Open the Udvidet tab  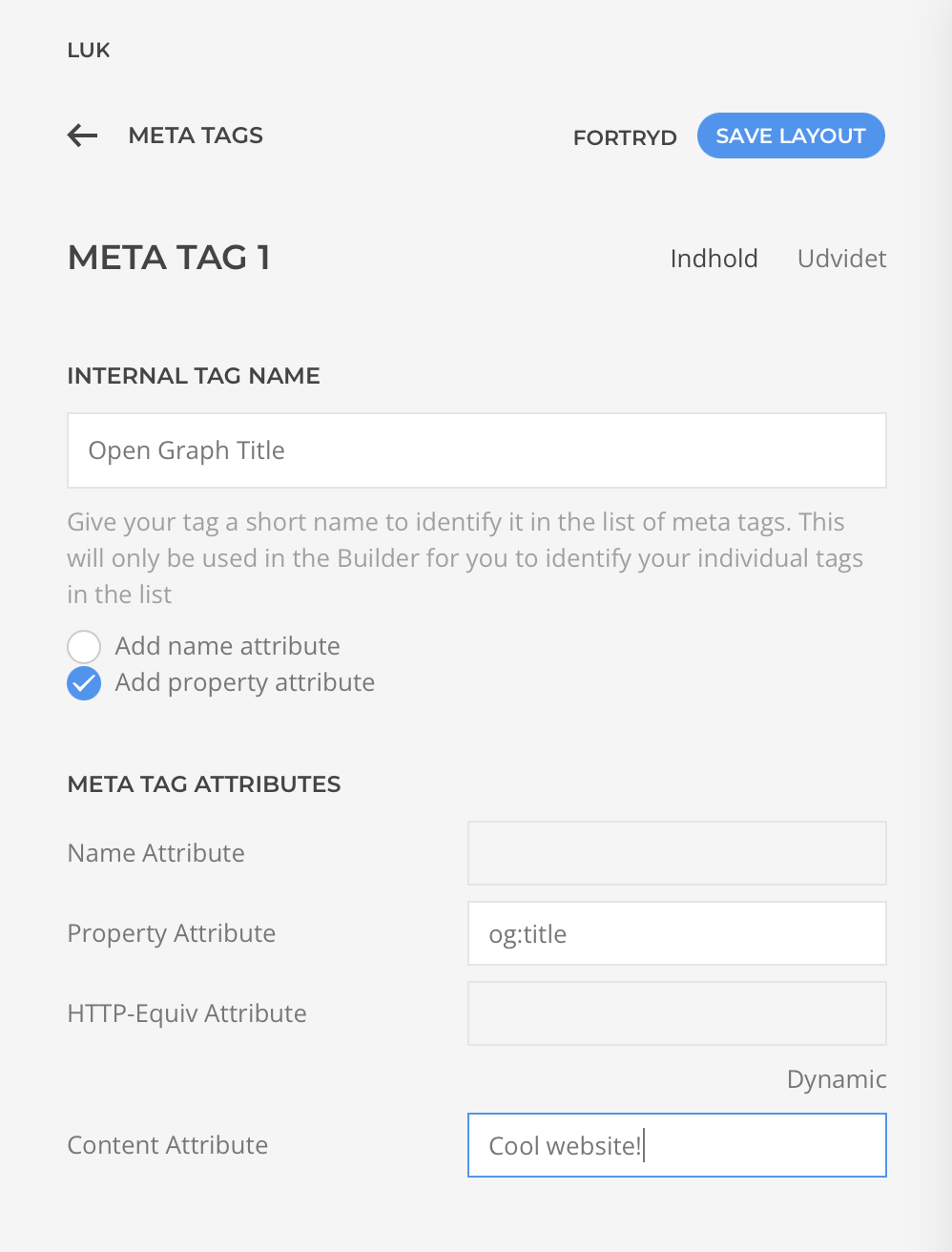pos(841,259)
